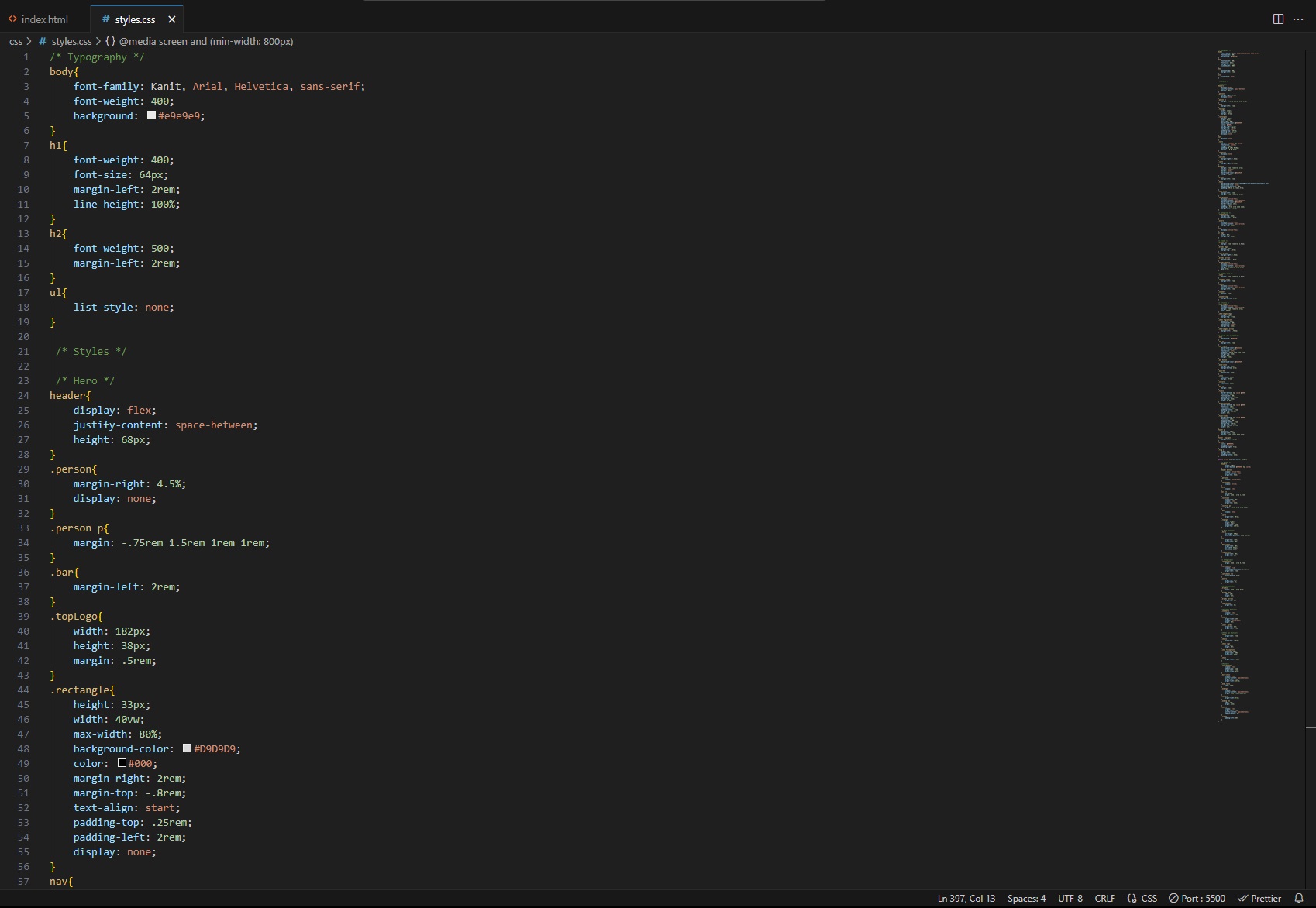Viewport: 1316px width, 908px height.
Task: Click the Prettier status bar item
Action: coord(1259,899)
